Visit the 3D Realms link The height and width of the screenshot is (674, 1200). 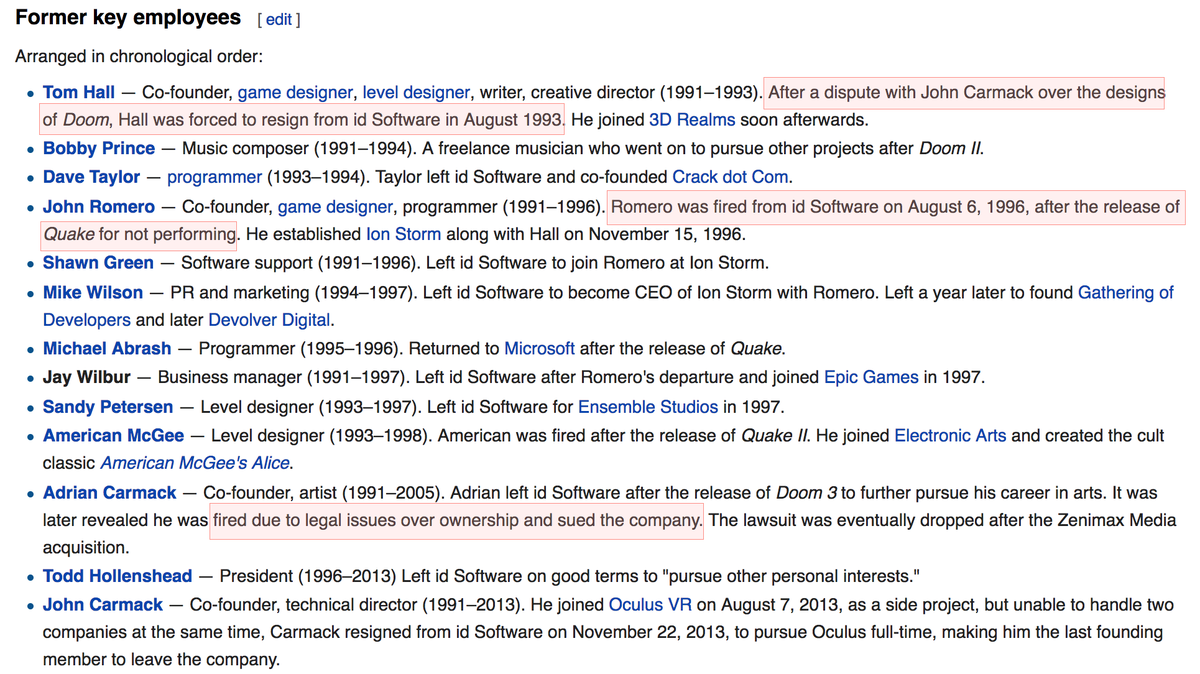point(692,120)
